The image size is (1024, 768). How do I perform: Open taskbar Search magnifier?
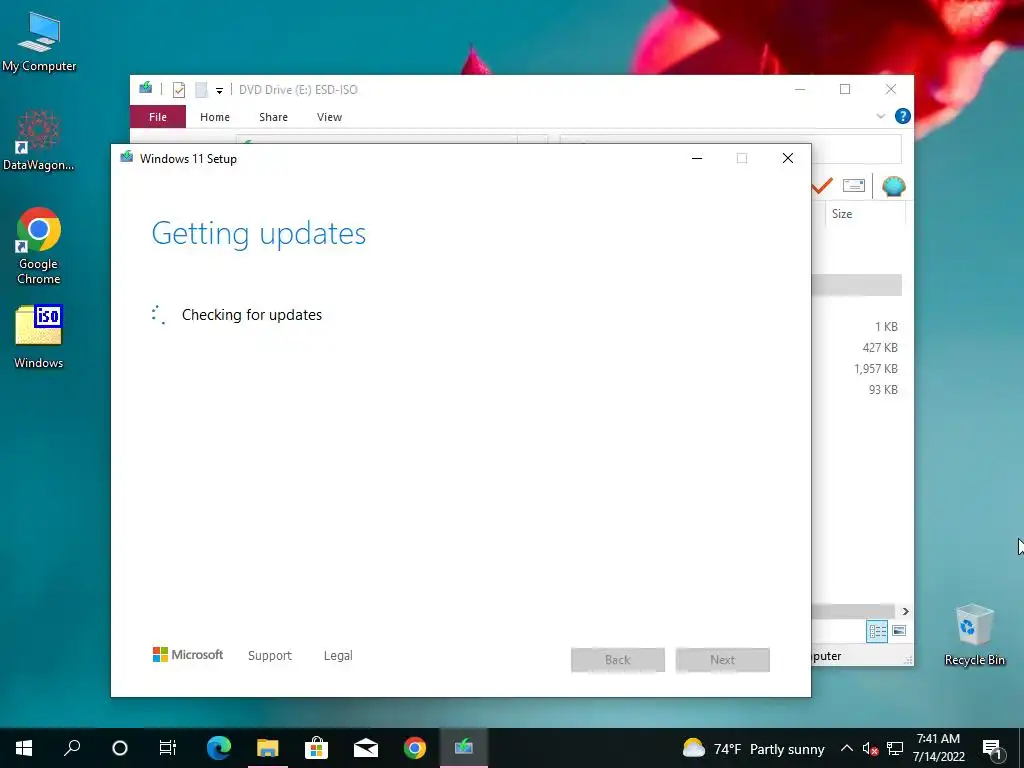tap(72, 748)
